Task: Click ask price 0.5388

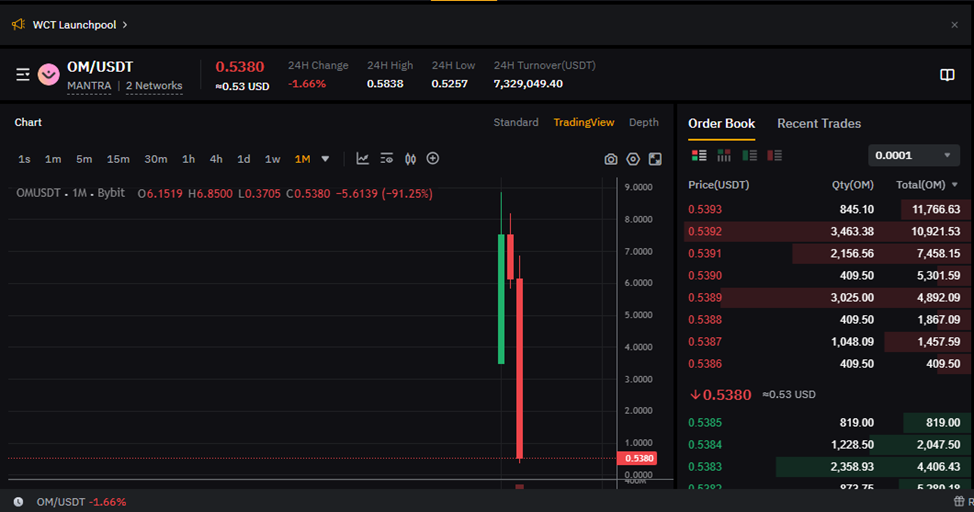Action: (704, 320)
